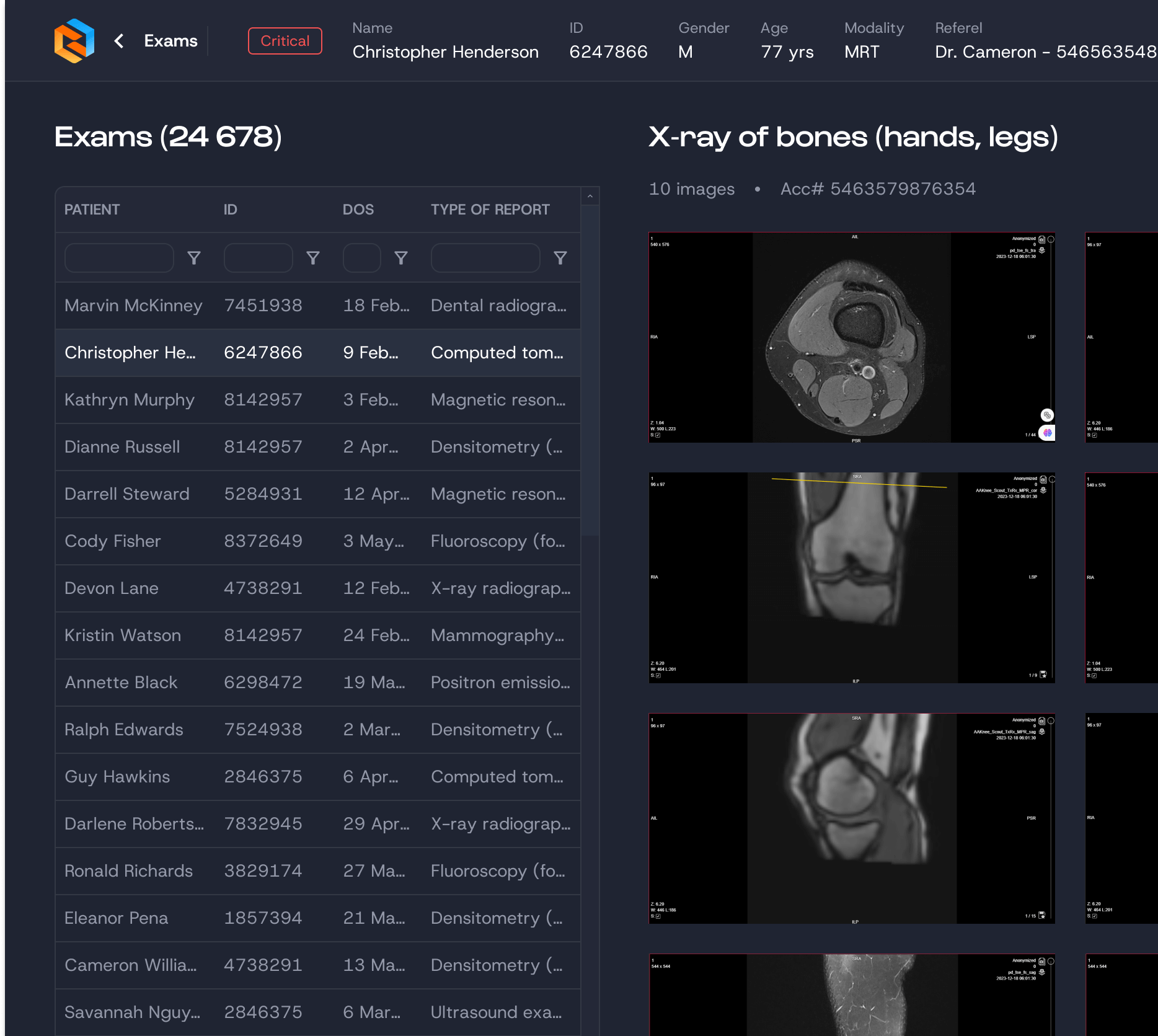Select the Ralph Edwards exam row

click(x=317, y=730)
